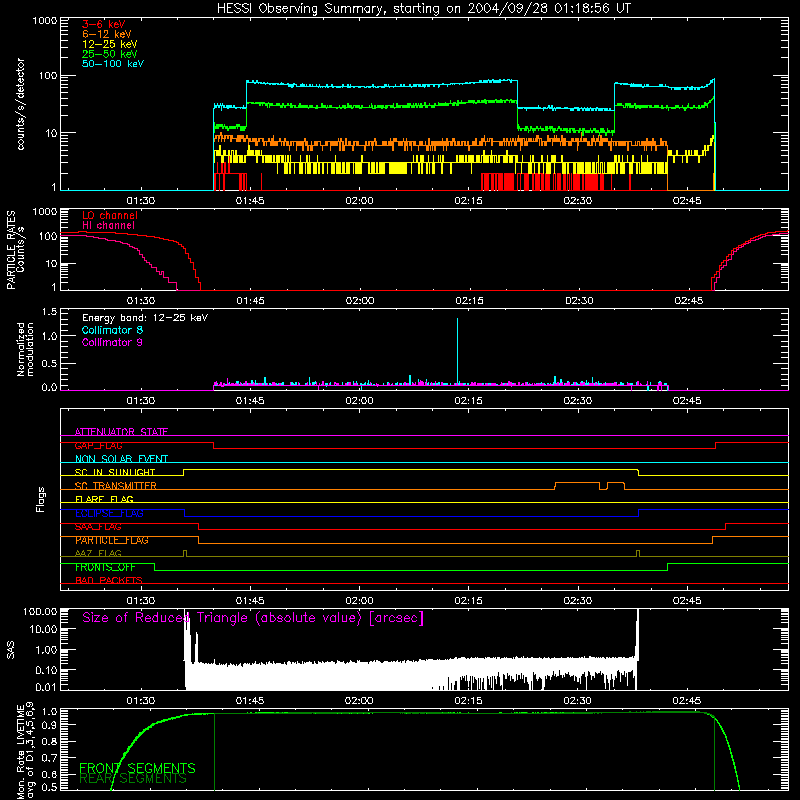Viewport: 800px width, 800px height.
Task: Click the GAP_FLAG label
Action: pos(98,445)
